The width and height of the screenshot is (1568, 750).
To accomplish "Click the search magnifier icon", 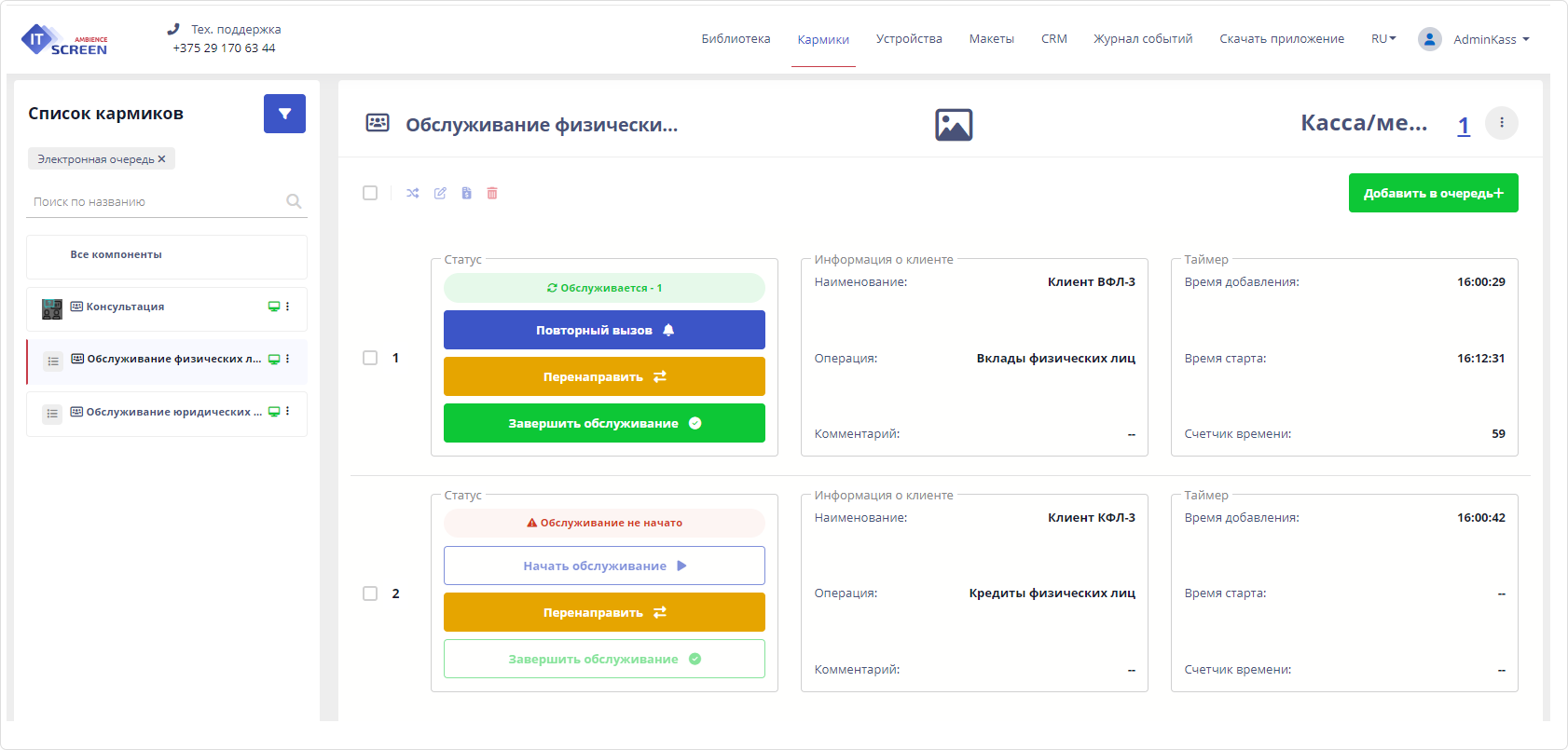I will pos(294,201).
